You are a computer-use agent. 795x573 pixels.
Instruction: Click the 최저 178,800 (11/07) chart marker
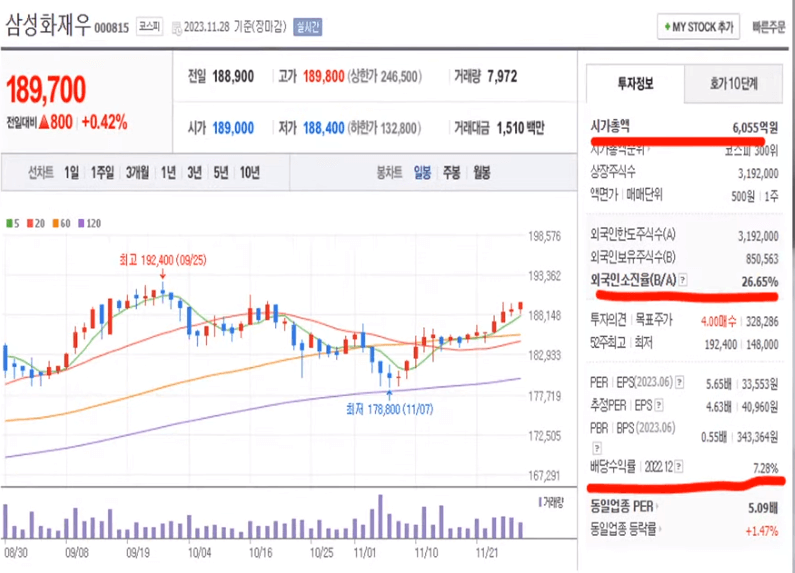[x=389, y=409]
